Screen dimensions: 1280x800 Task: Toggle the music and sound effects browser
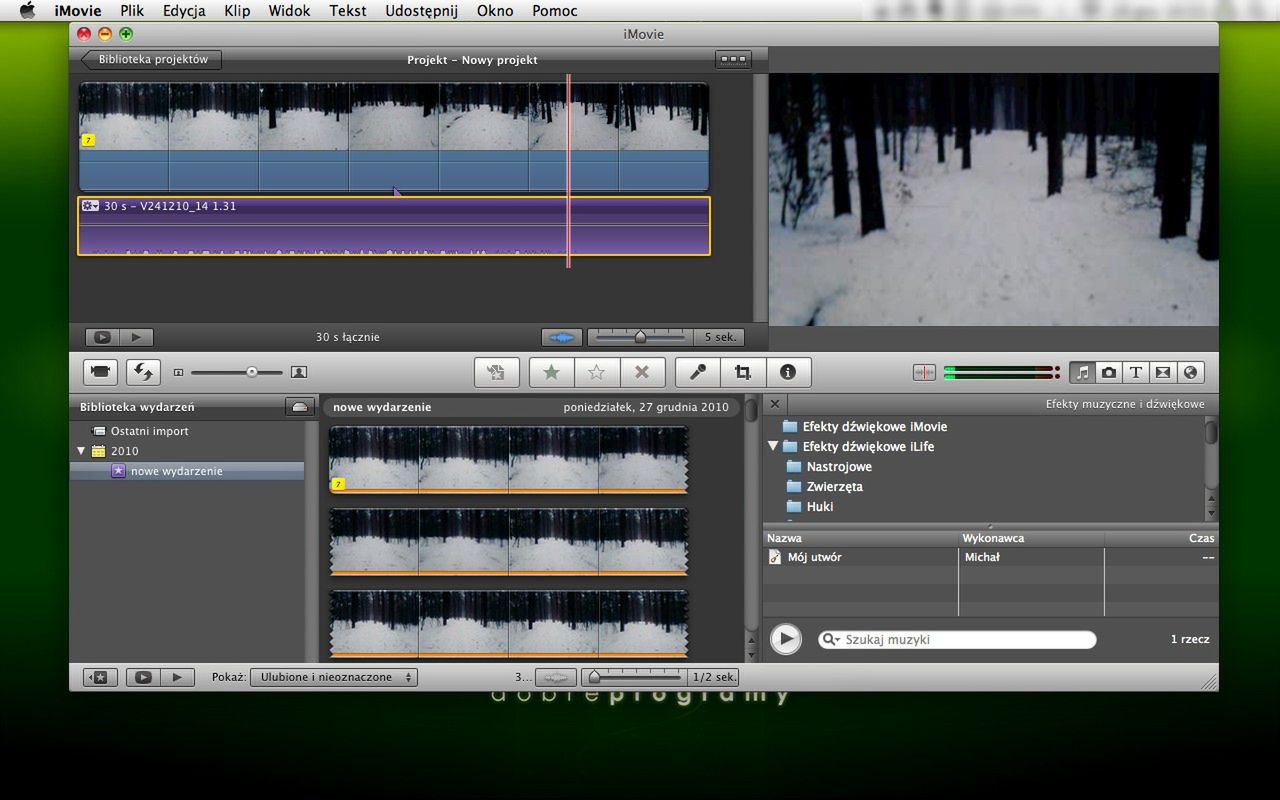click(x=1082, y=372)
